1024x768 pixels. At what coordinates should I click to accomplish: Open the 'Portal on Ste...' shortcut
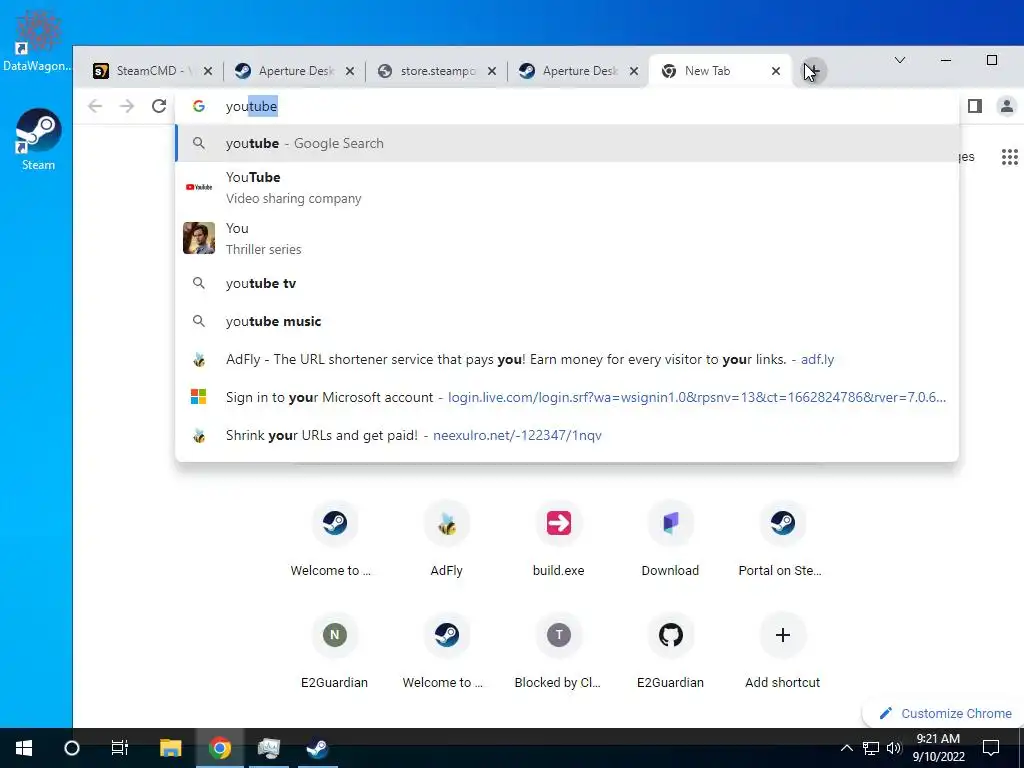click(782, 539)
